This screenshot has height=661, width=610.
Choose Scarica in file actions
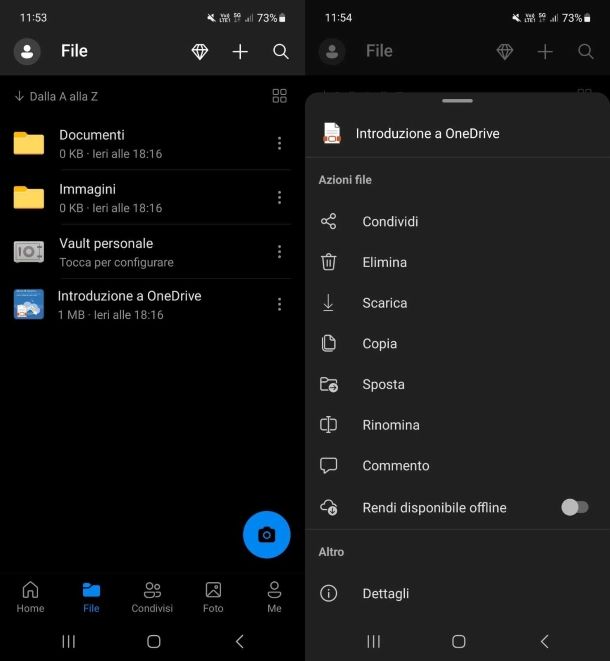tap(457, 303)
